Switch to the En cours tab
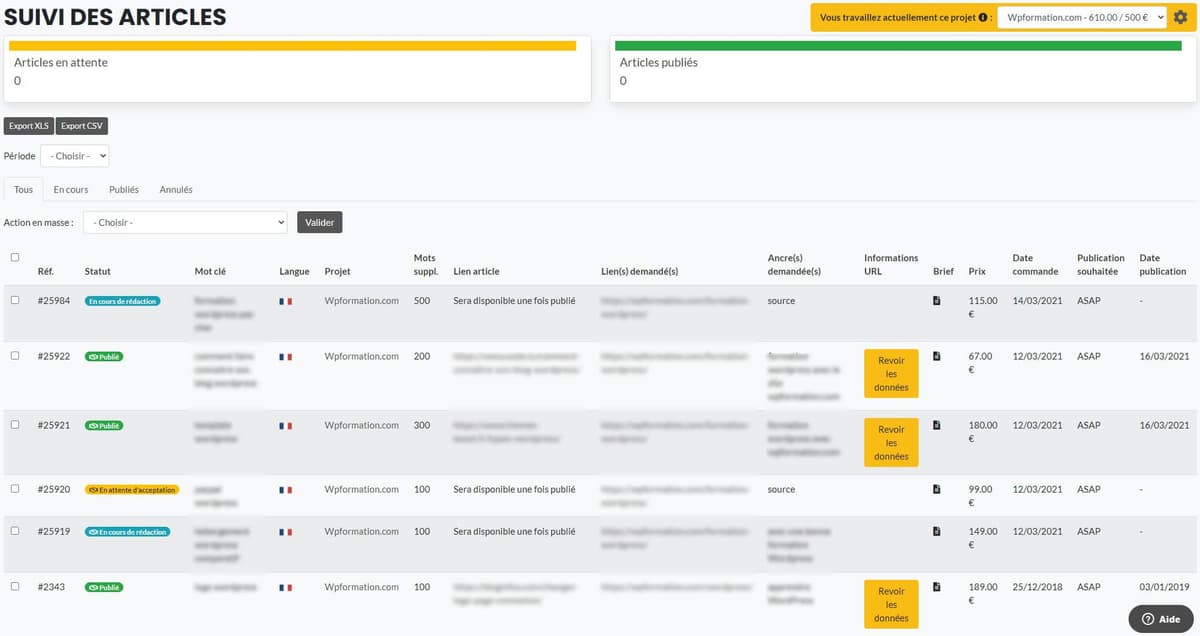This screenshot has width=1200, height=636. pos(71,189)
